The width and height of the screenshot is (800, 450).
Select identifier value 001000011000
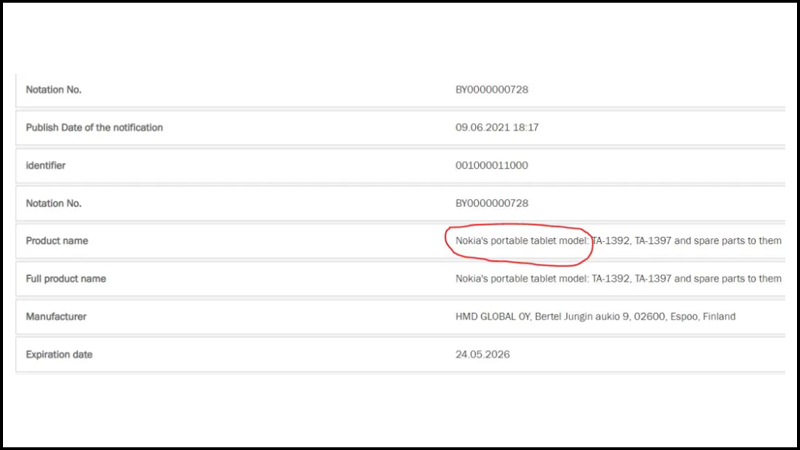pyautogui.click(x=492, y=165)
